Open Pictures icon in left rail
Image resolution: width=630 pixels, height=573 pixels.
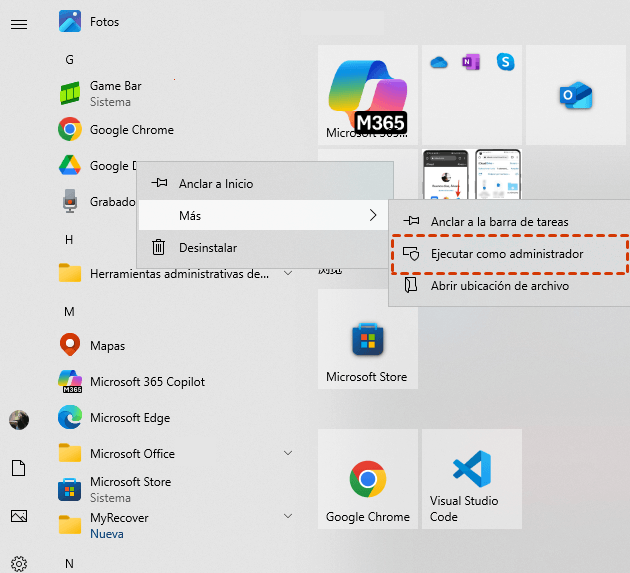coord(19,516)
